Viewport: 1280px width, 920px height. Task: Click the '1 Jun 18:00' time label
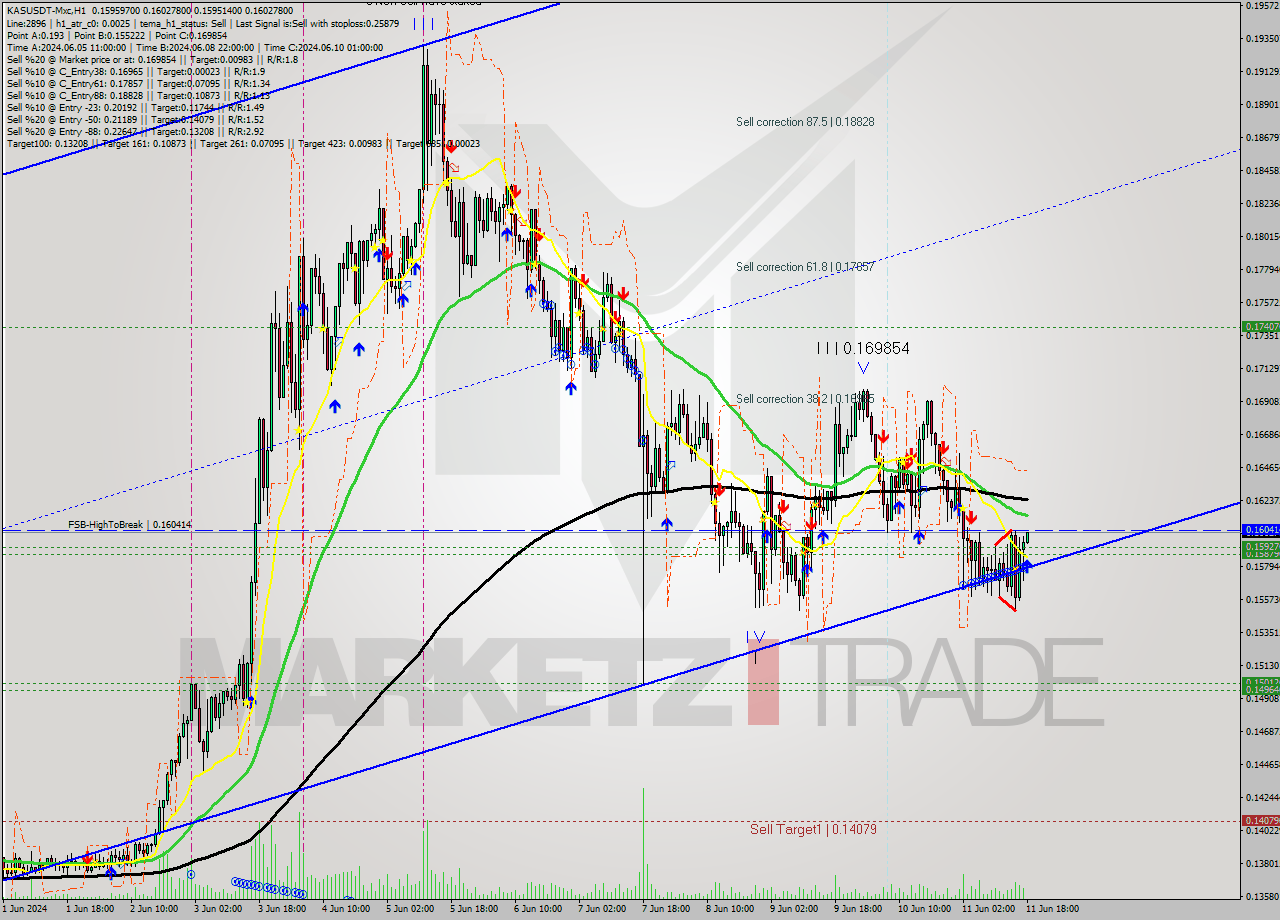coord(89,909)
